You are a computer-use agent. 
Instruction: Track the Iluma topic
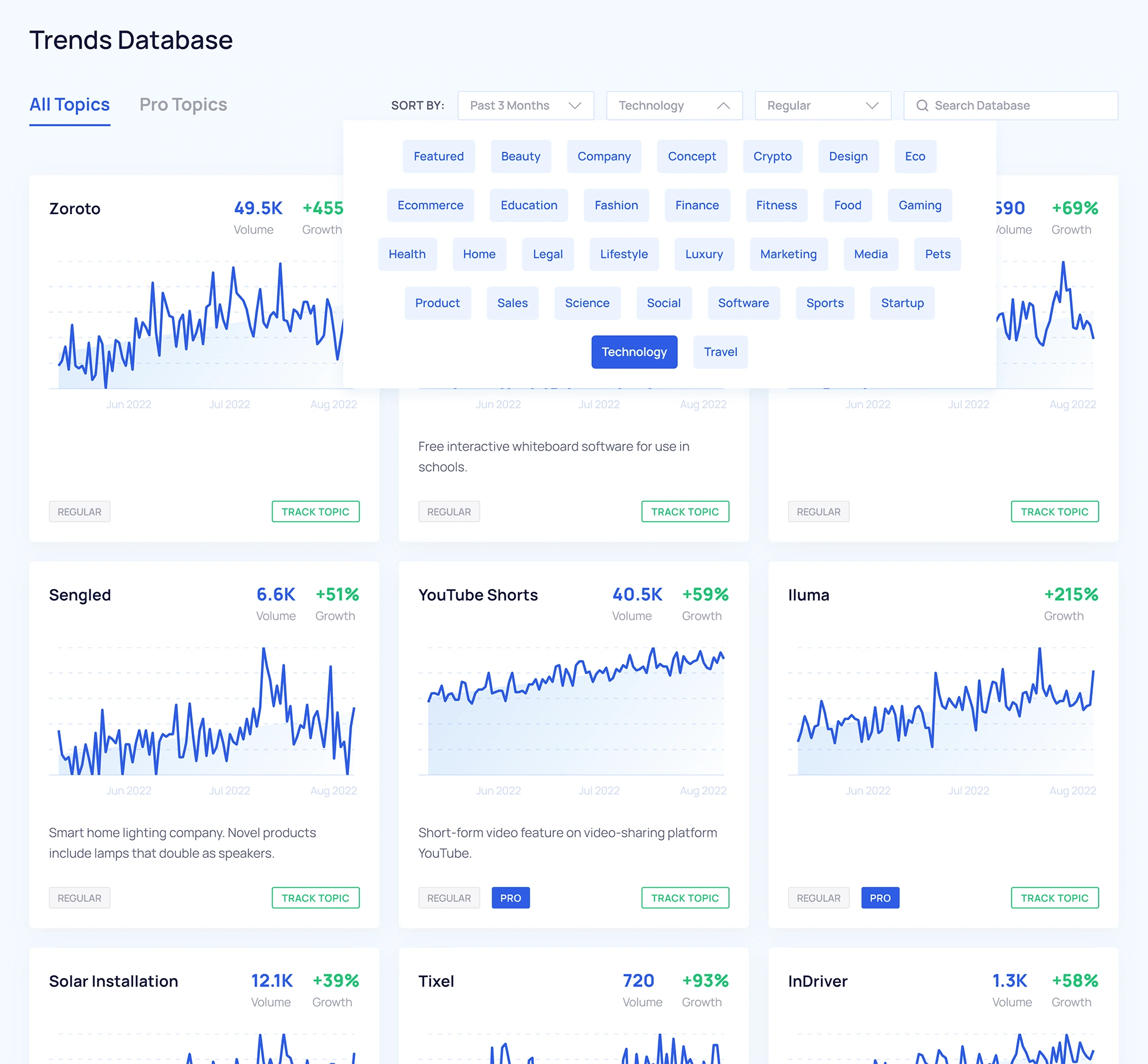pyautogui.click(x=1054, y=898)
